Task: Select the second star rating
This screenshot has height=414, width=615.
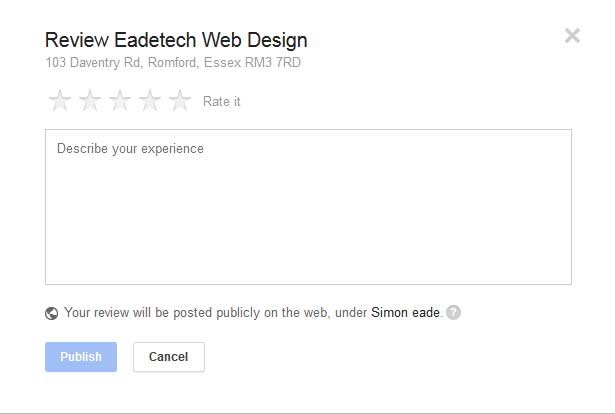Action: click(x=90, y=100)
